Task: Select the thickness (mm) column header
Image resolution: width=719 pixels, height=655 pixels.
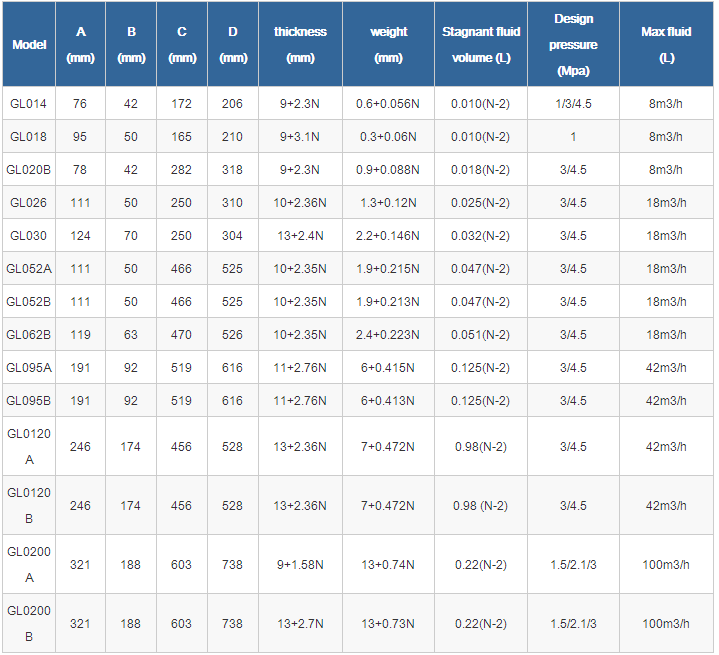Action: tap(300, 44)
